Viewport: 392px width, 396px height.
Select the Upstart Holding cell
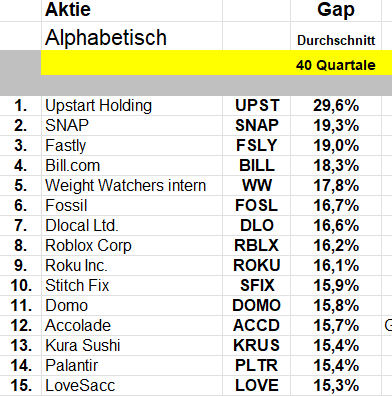(x=132, y=106)
